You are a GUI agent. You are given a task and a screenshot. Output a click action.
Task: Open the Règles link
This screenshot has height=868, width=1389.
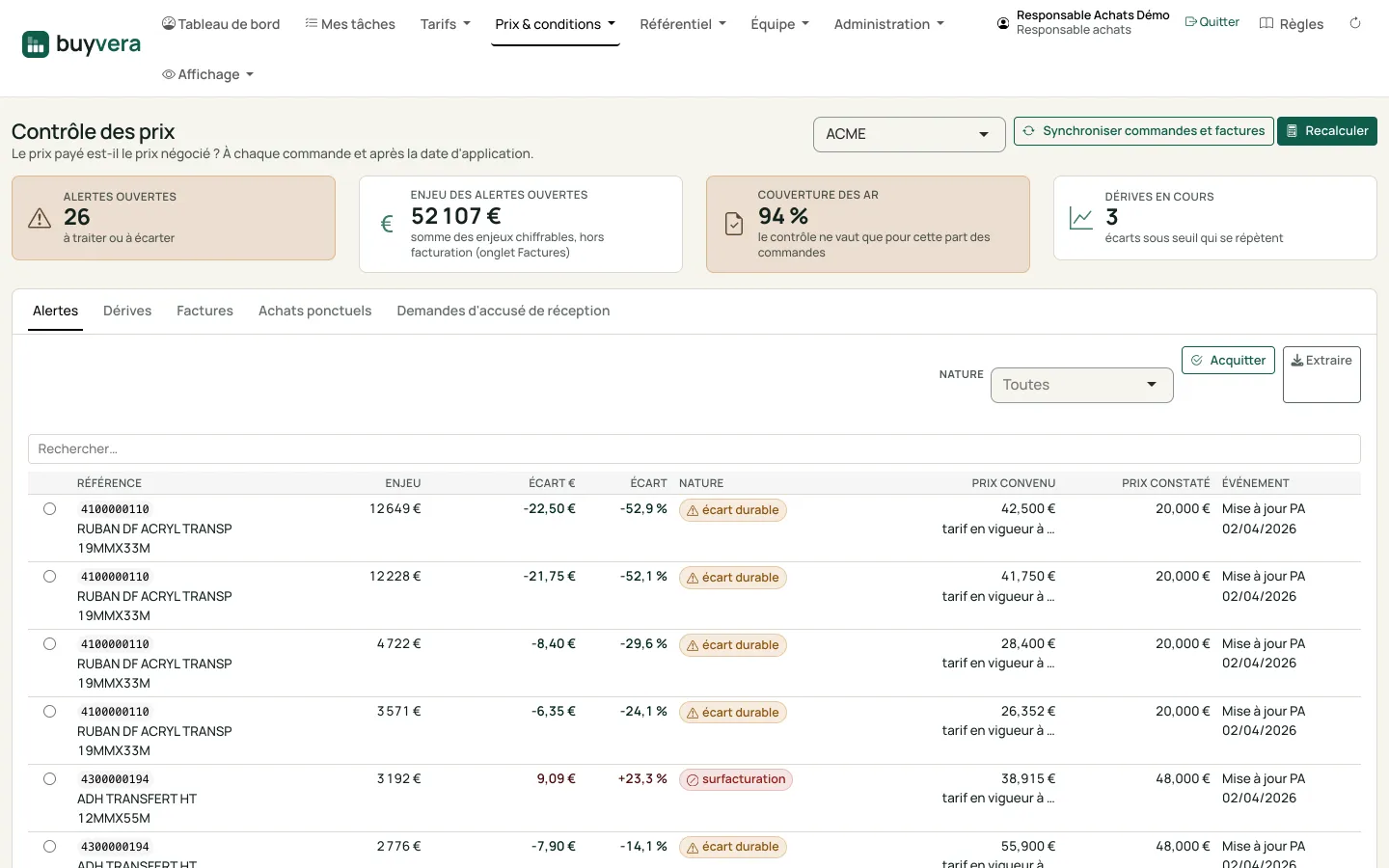(1292, 24)
